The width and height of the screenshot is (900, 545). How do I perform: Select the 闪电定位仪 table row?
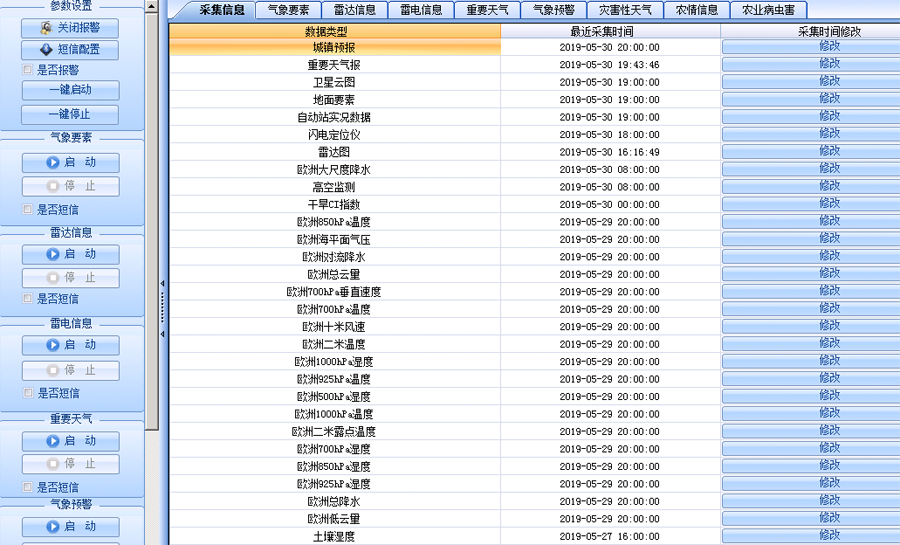[334, 135]
